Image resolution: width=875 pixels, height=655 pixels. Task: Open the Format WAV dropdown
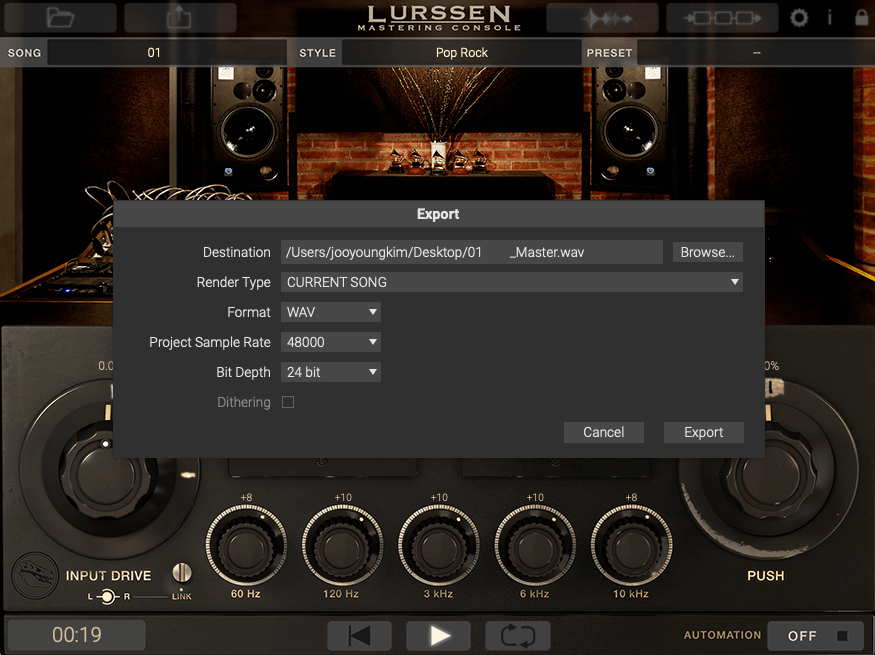331,312
